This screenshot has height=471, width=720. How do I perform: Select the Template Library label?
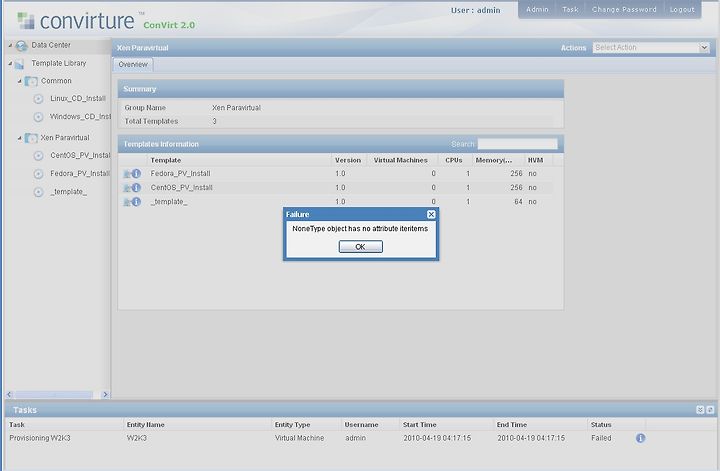[59, 63]
